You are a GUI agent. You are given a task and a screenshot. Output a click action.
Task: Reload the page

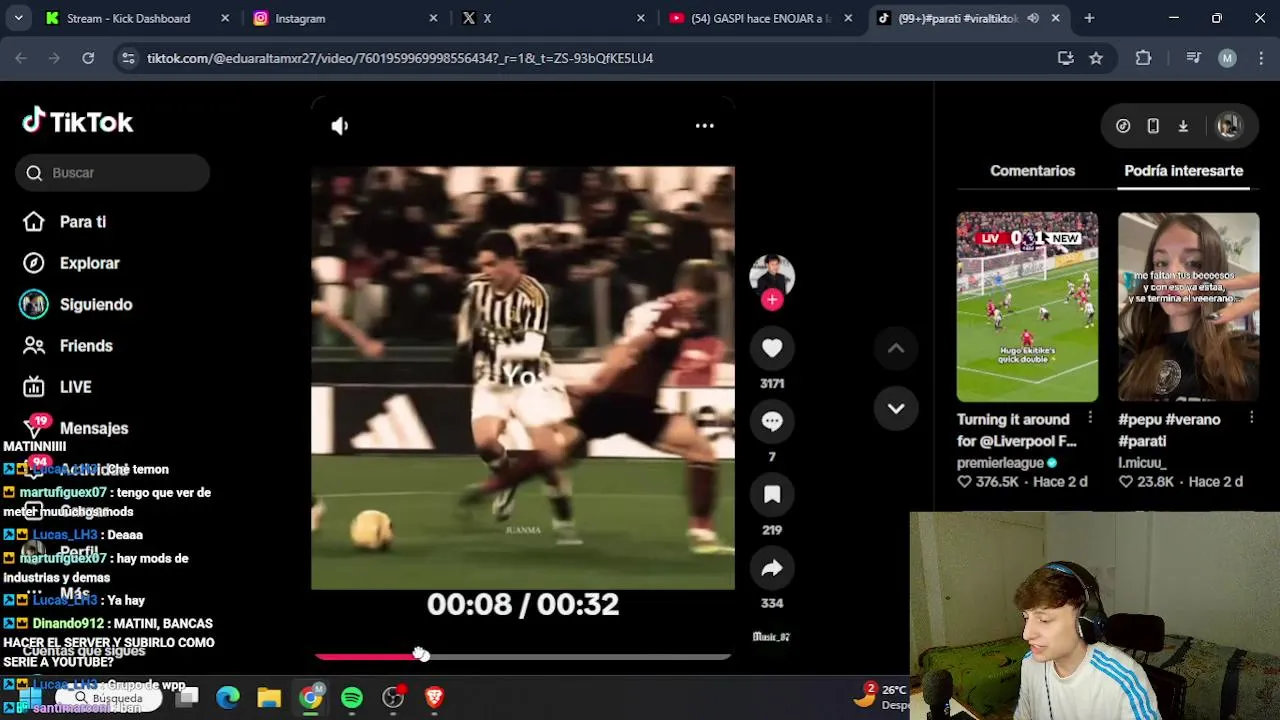[88, 58]
